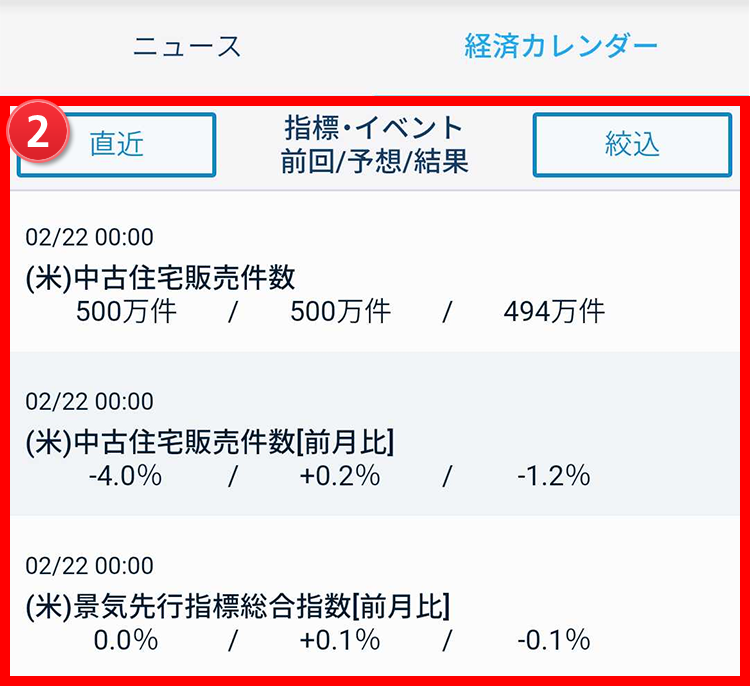Tap the +0.2% forecast value
This screenshot has height=686, width=750.
[x=339, y=475]
